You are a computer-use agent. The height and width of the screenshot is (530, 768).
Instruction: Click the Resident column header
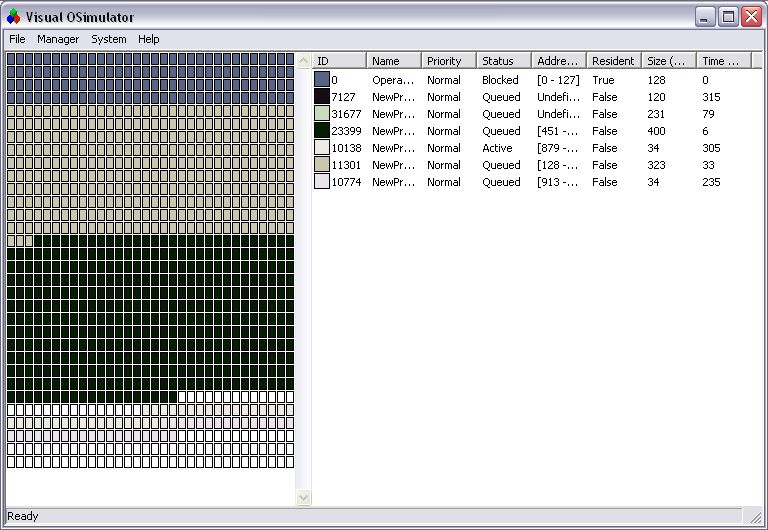[614, 61]
